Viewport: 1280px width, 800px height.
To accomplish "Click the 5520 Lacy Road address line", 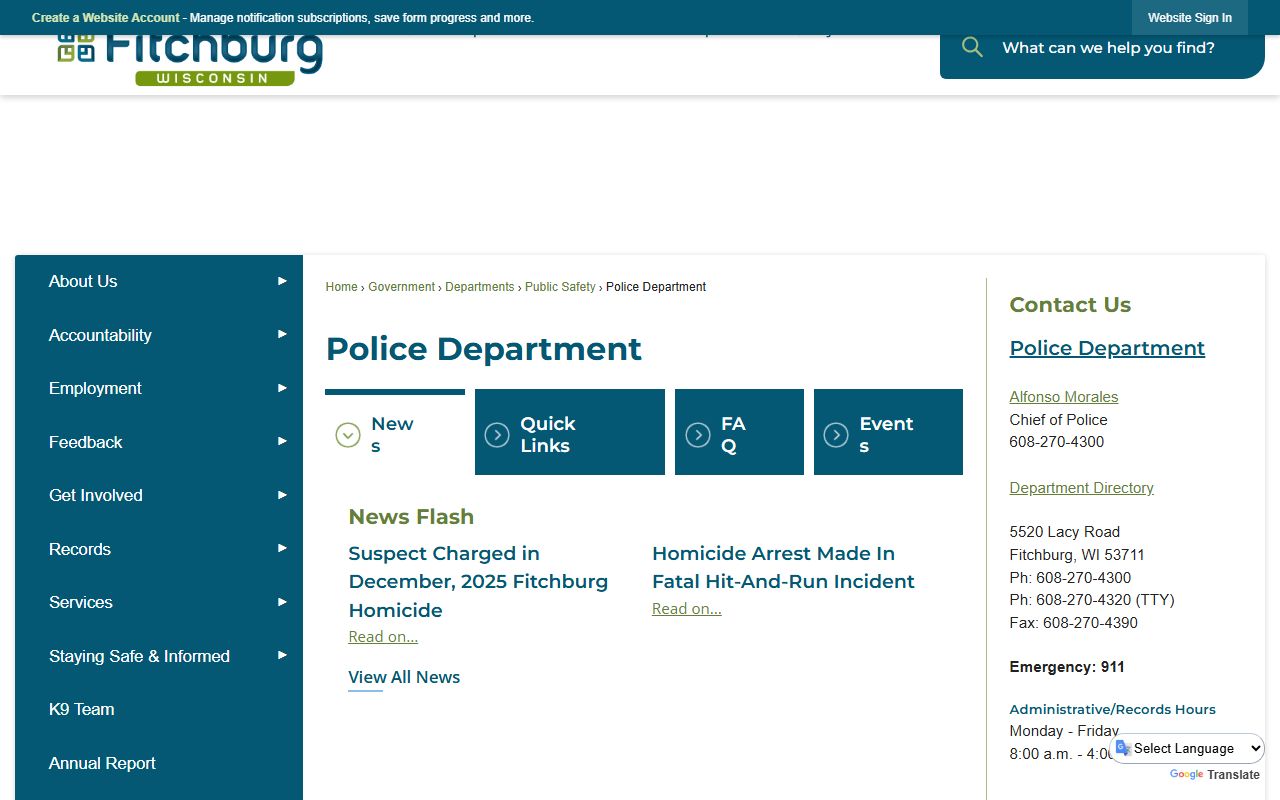I will (1064, 532).
